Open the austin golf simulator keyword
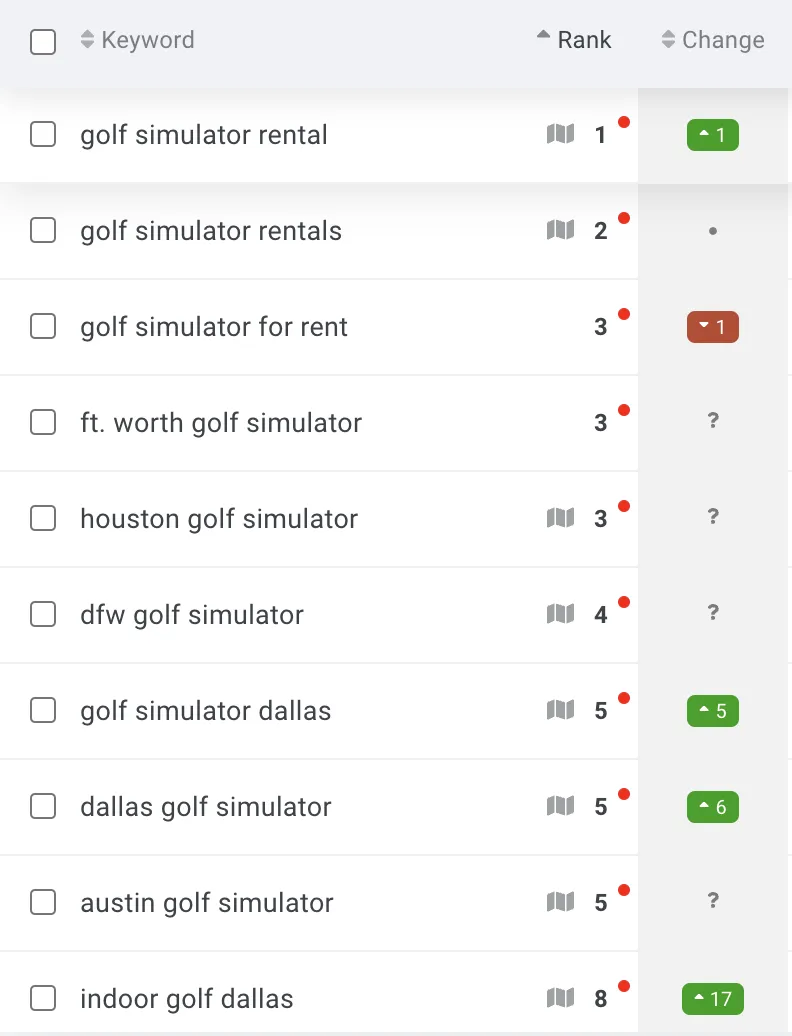Screen dimensions: 792x1036 (207, 903)
